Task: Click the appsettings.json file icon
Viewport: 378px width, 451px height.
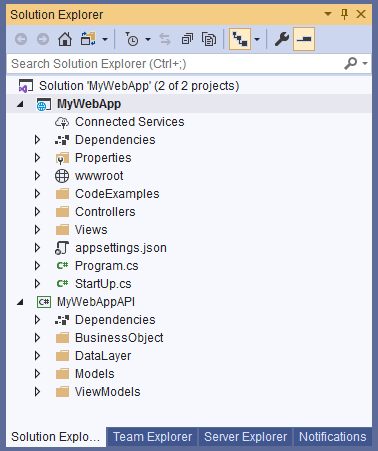Action: [x=62, y=248]
